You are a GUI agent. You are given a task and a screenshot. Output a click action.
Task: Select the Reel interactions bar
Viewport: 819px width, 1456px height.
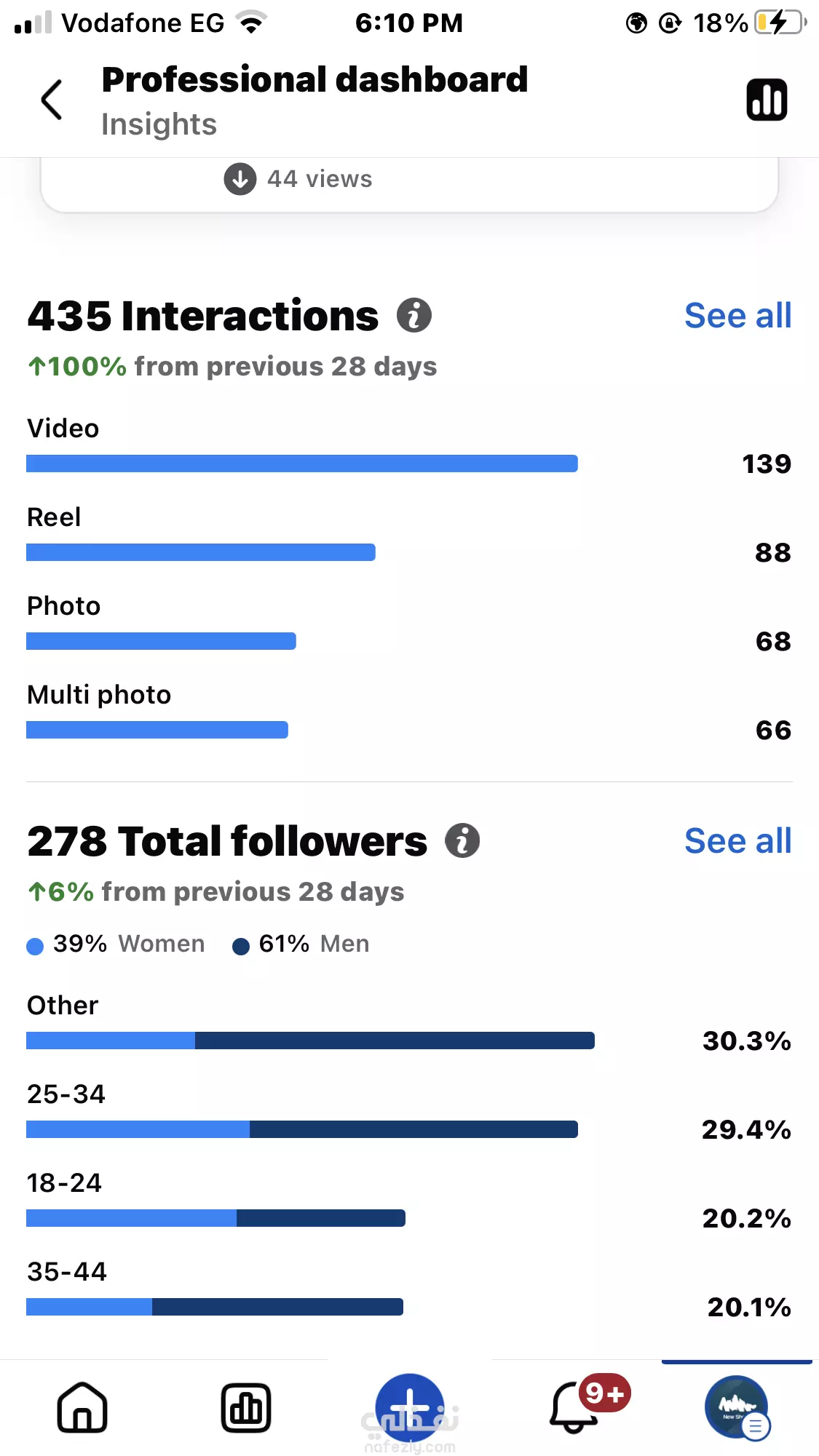(201, 552)
